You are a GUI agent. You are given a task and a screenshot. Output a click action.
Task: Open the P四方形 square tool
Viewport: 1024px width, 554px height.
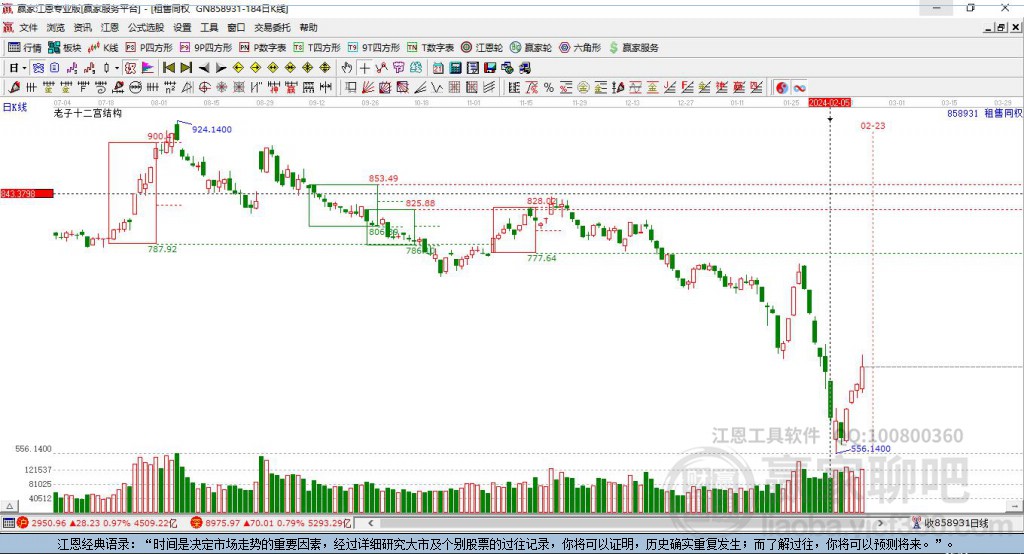pos(149,48)
